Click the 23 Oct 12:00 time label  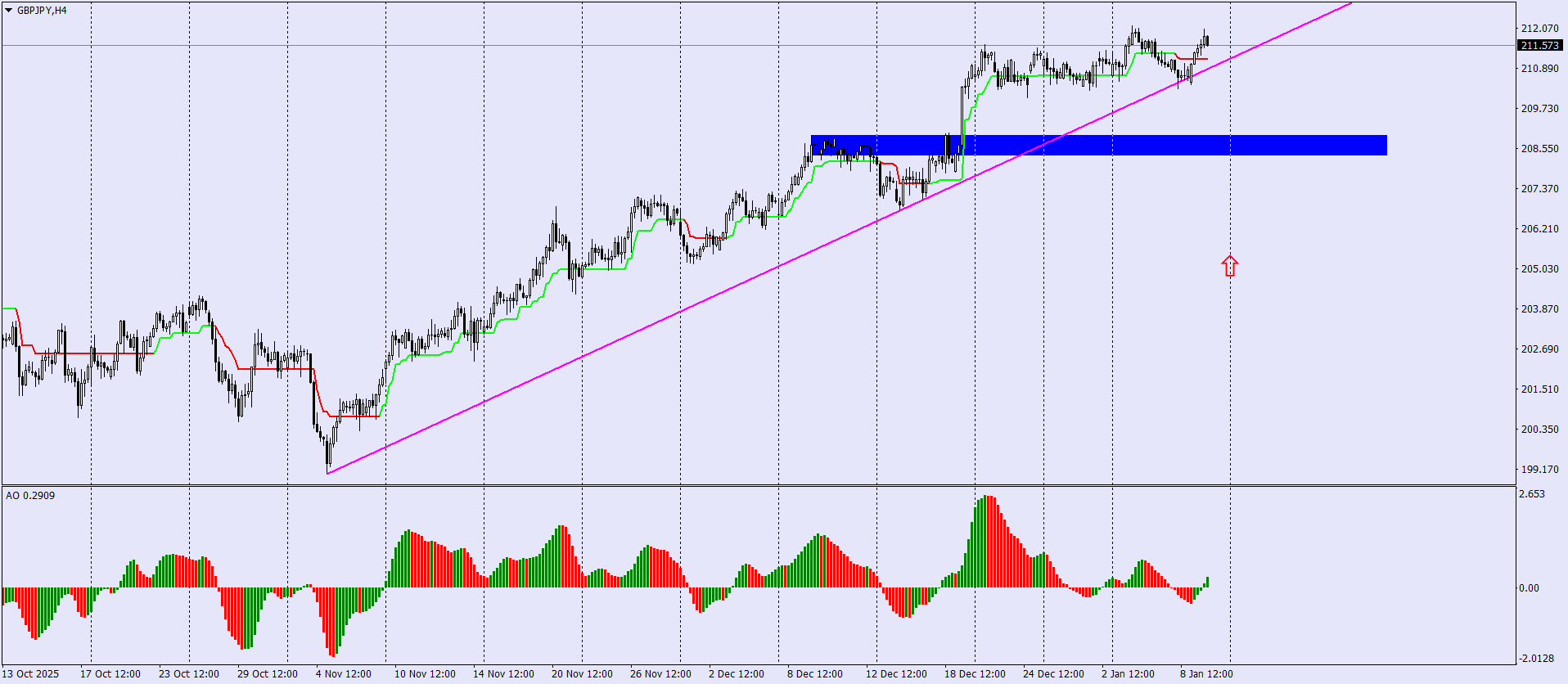coord(189,674)
